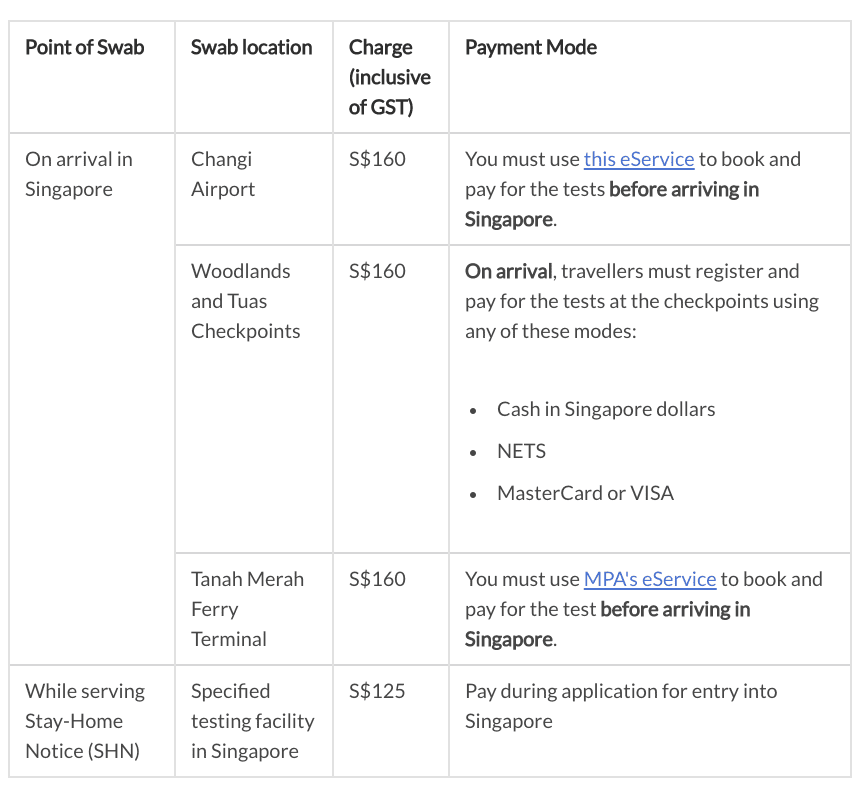Open the 'this eService' booking link
Viewport: 866px width, 796px height.
pyautogui.click(x=638, y=159)
